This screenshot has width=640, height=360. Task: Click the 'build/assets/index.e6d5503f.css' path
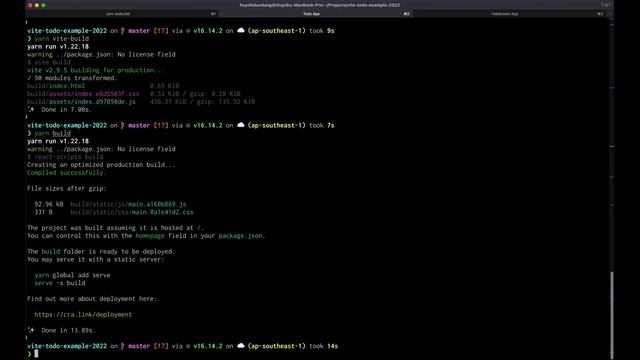83,94
